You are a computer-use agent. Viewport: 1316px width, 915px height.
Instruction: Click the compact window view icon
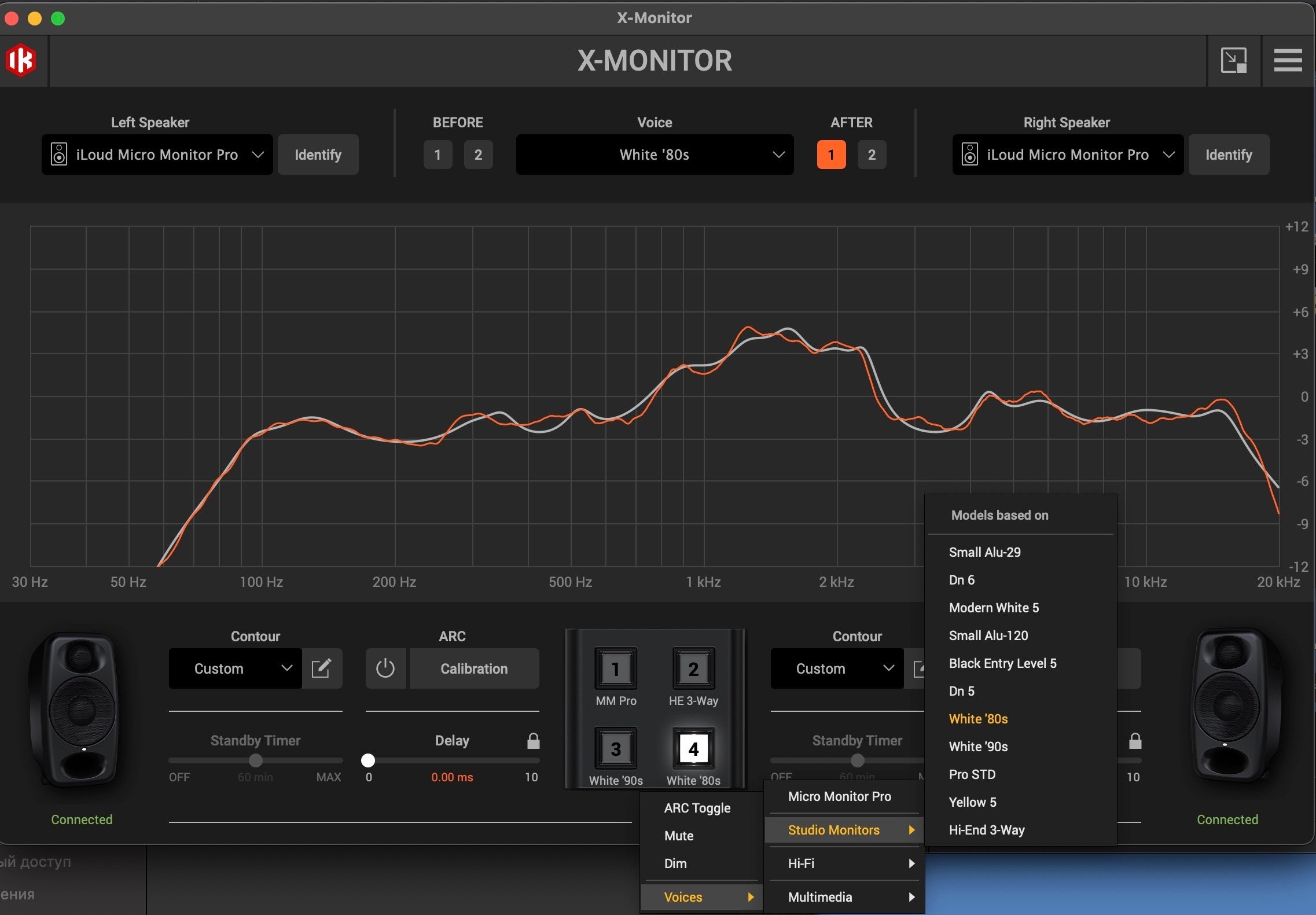pos(1233,60)
